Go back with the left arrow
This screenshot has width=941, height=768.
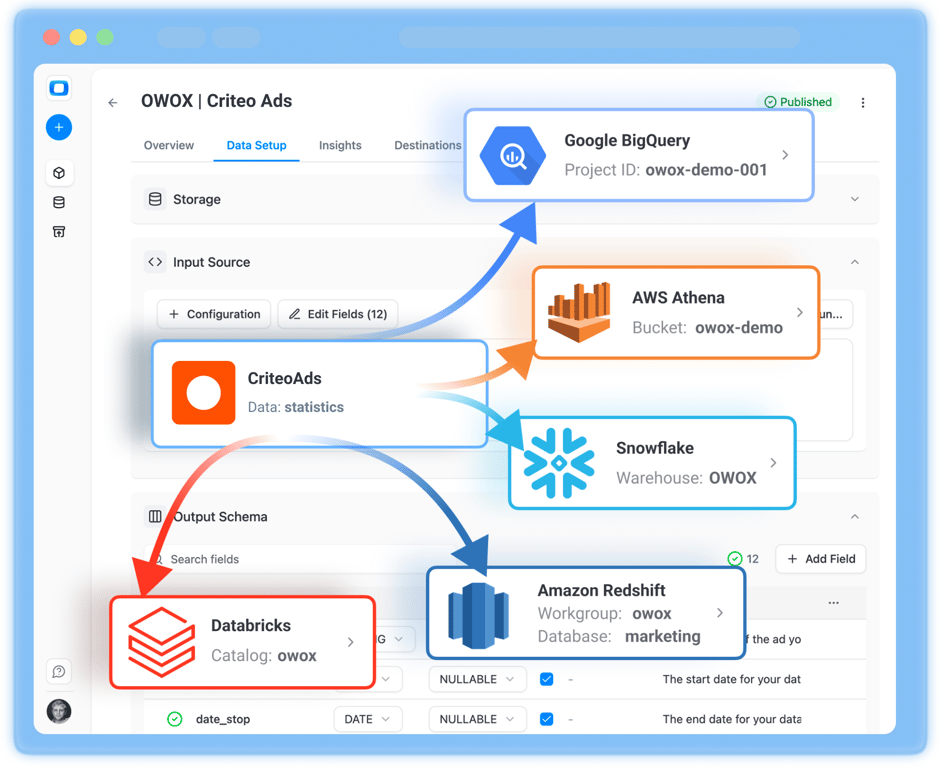point(113,103)
